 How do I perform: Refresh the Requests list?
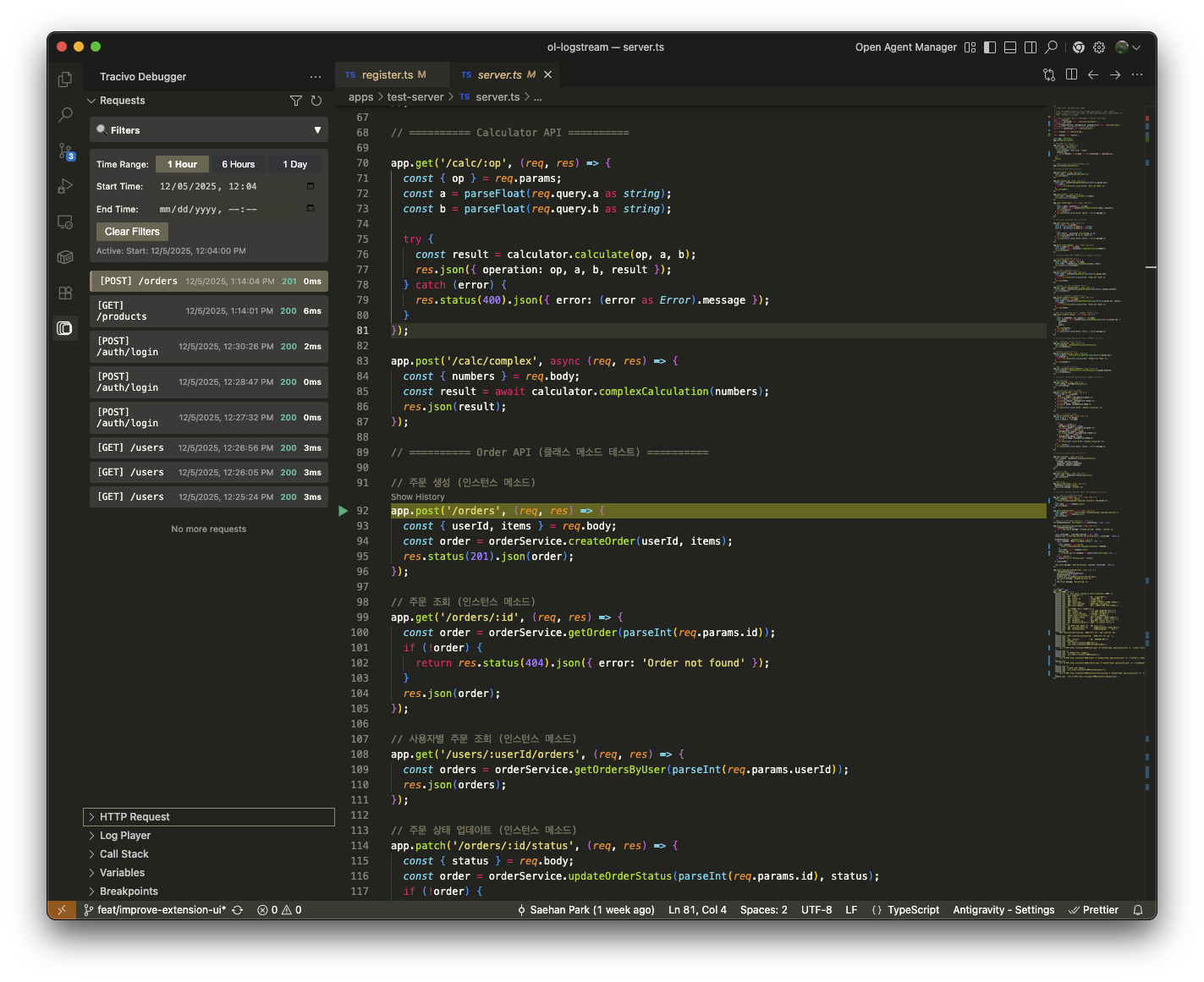(316, 101)
